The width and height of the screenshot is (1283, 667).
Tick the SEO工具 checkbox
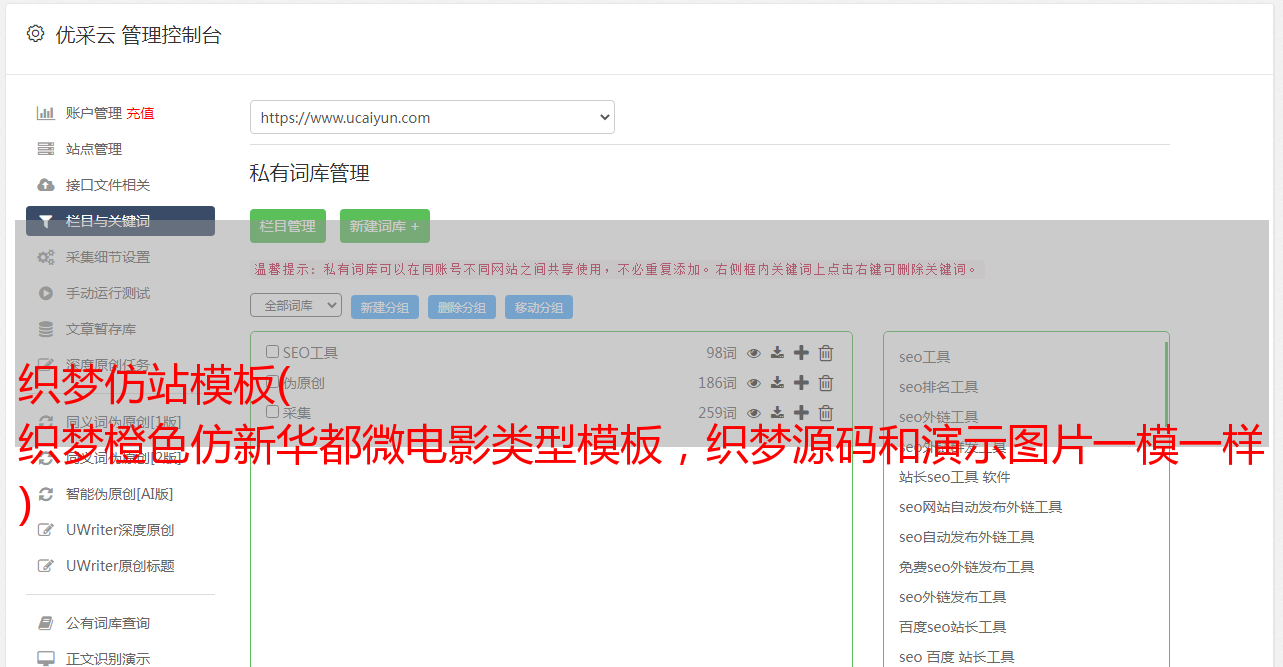272,352
